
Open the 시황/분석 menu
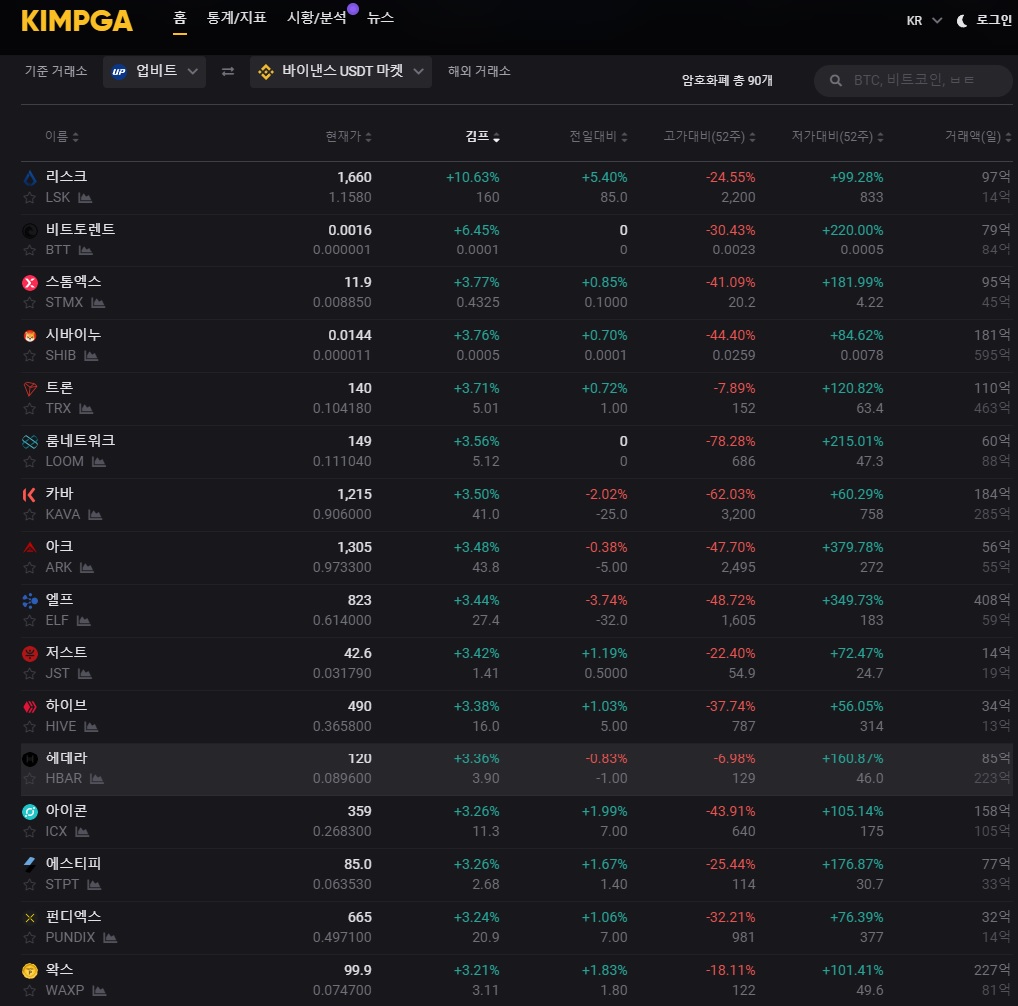point(317,18)
